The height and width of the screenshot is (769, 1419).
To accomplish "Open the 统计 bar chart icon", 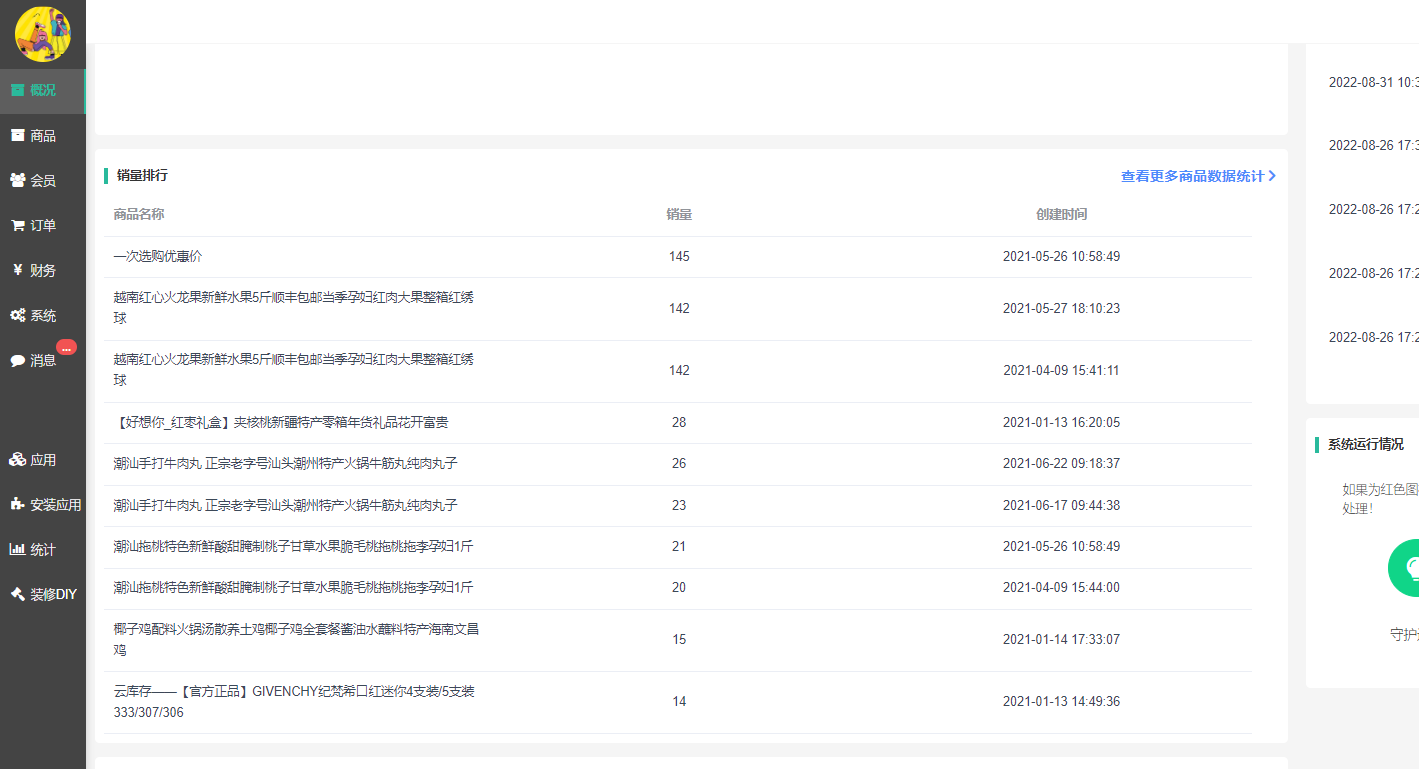I will (17, 549).
